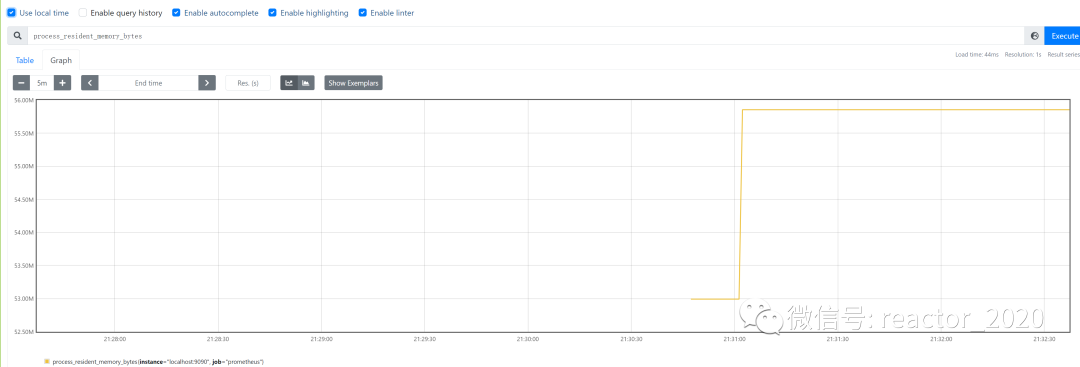1080x367 pixels.
Task: Click Show Exemplars button
Action: point(353,83)
